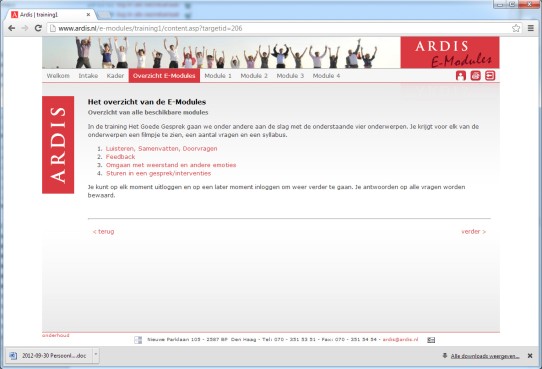The width and height of the screenshot is (542, 369).
Task: Open the Feedback module link
Action: [x=120, y=157]
